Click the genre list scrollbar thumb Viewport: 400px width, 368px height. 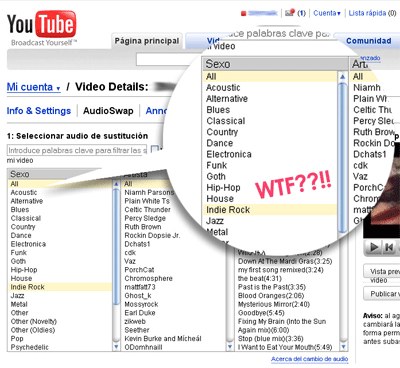(116, 247)
